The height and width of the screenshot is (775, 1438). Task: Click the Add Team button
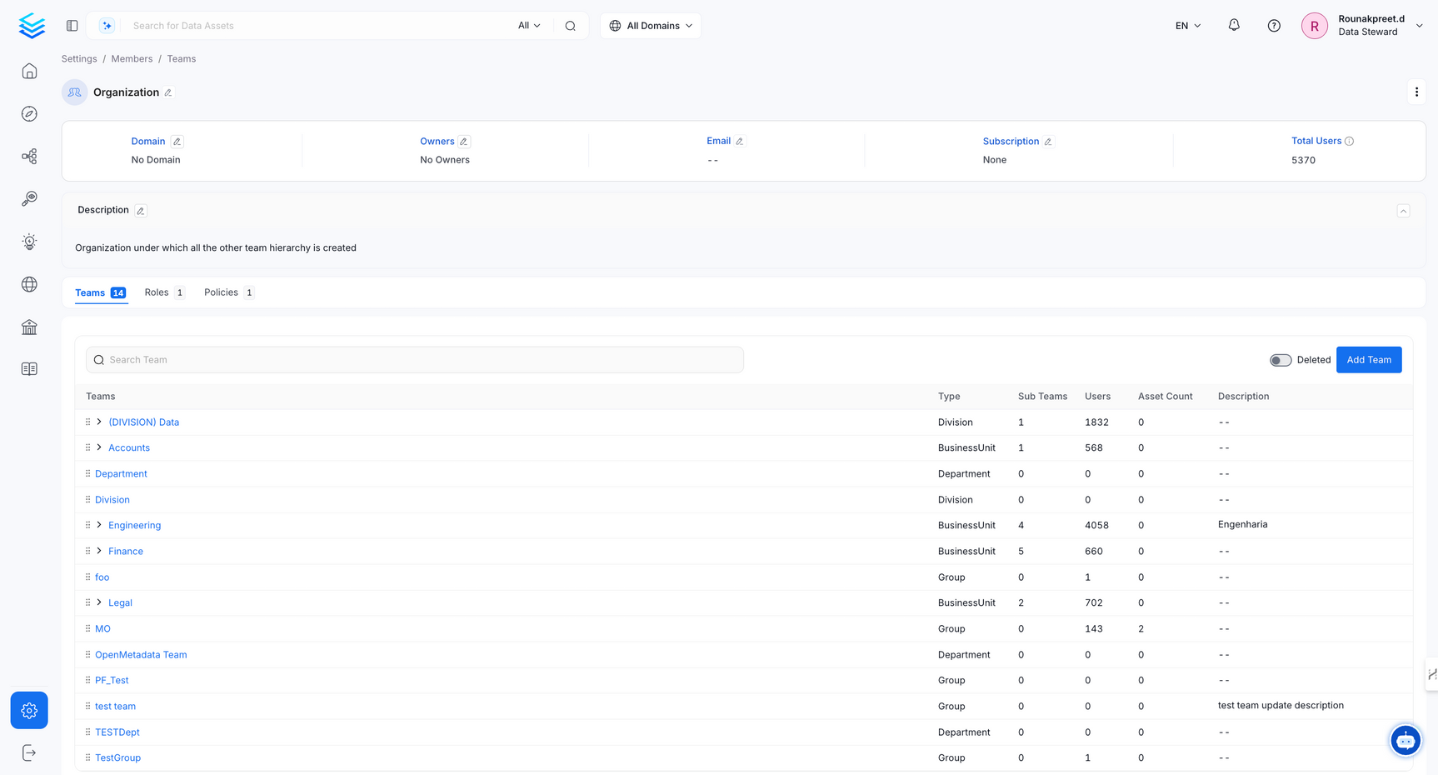1368,360
